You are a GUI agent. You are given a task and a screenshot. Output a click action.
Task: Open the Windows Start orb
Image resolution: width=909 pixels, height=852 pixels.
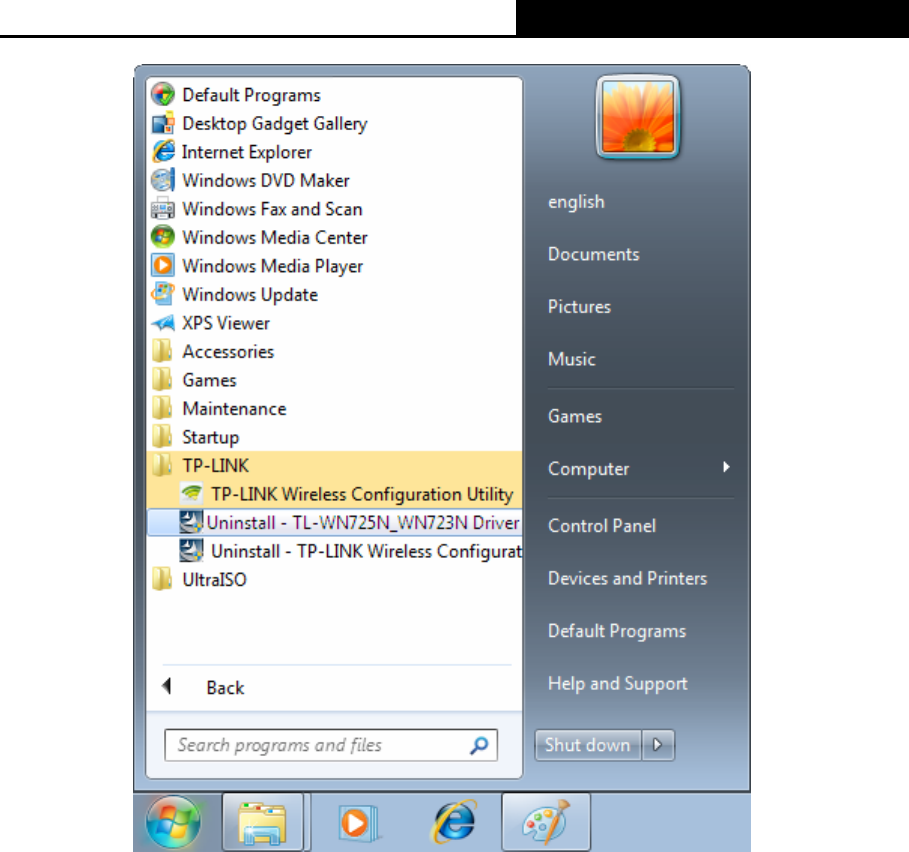(x=173, y=822)
